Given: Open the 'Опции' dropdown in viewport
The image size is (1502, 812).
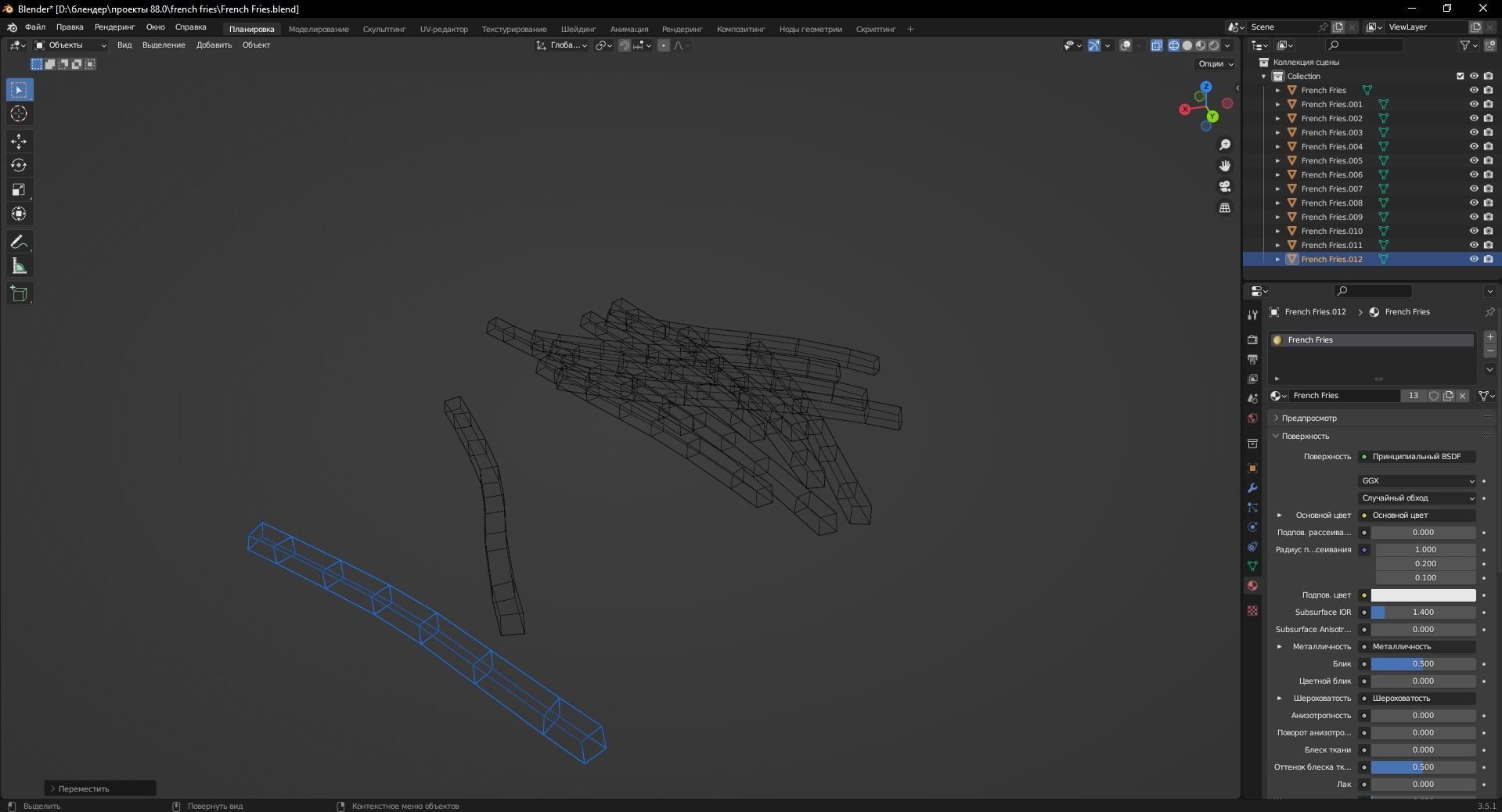Looking at the screenshot, I should (1215, 64).
